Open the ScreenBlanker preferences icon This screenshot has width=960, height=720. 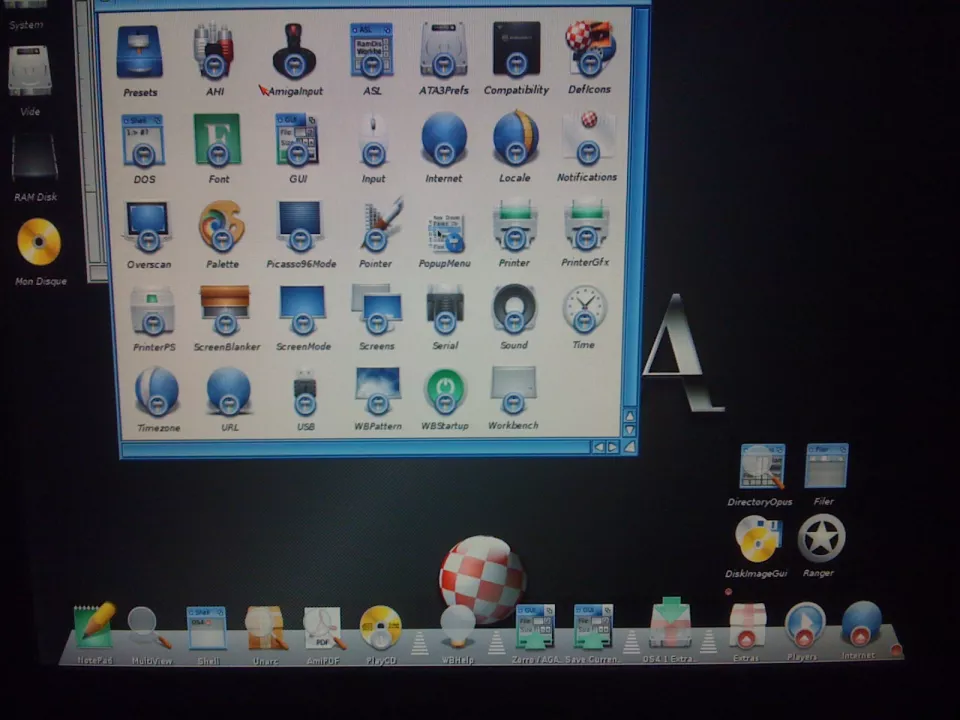(x=225, y=311)
